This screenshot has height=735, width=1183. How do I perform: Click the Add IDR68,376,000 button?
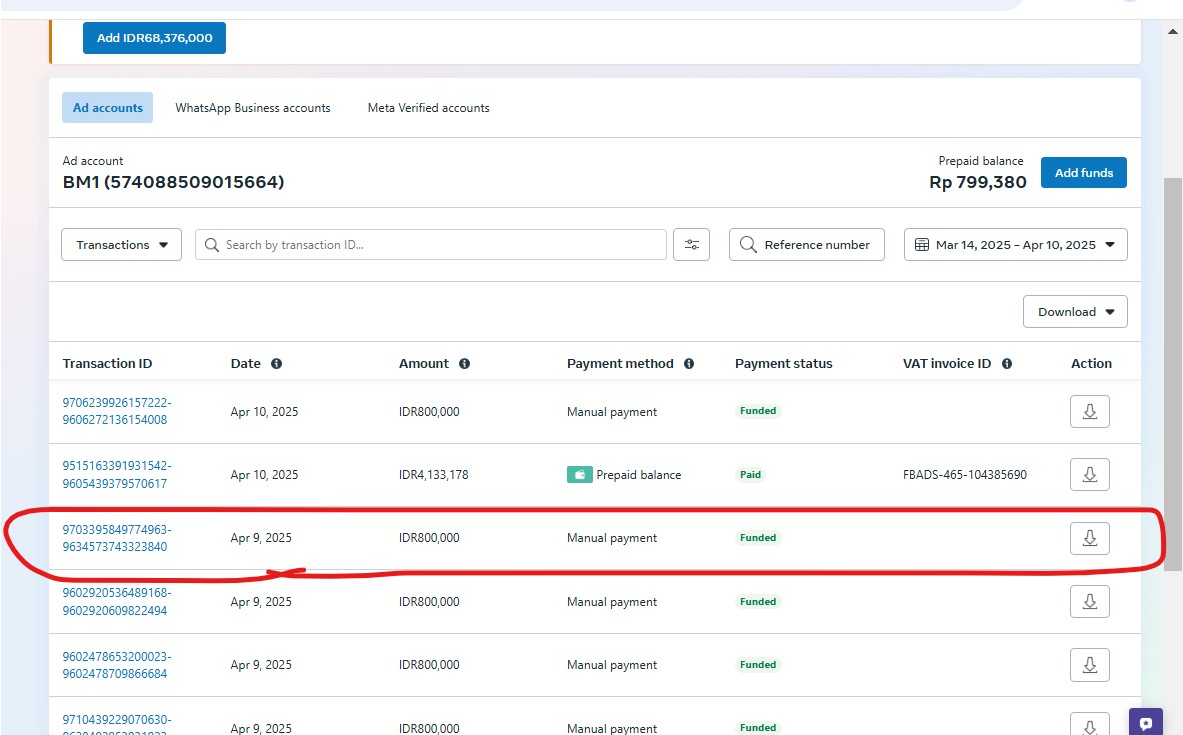pos(154,38)
